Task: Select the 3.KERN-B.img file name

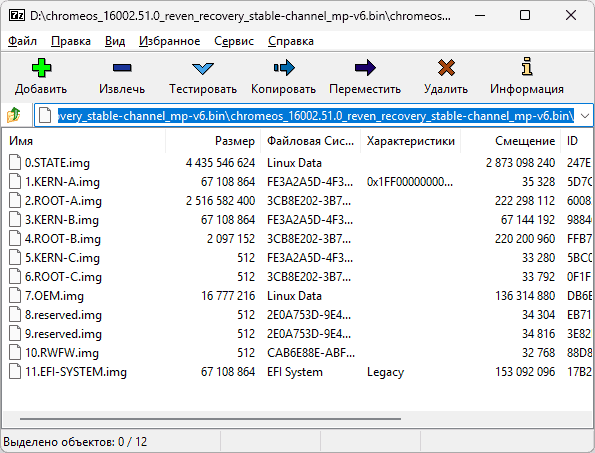Action: 62,220
